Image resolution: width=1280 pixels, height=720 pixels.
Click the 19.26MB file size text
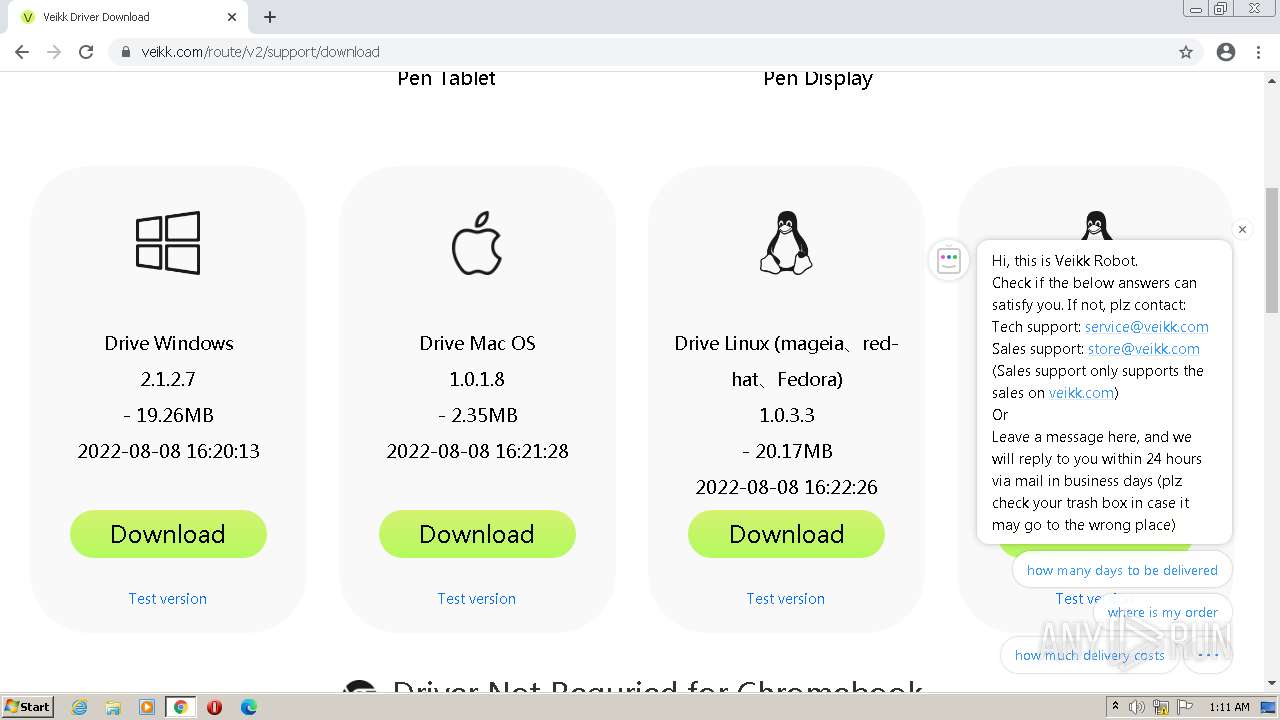click(168, 415)
